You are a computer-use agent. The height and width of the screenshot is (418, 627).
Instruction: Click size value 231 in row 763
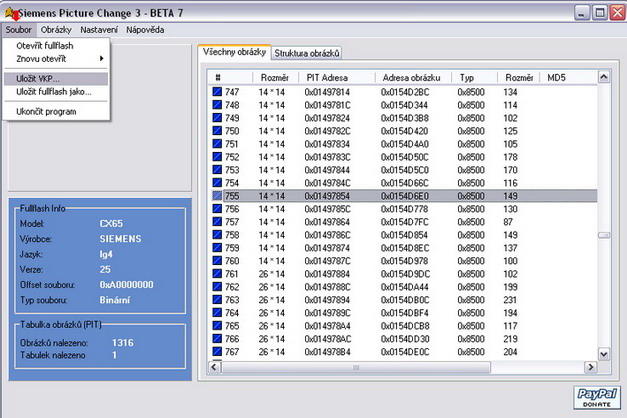pyautogui.click(x=510, y=300)
